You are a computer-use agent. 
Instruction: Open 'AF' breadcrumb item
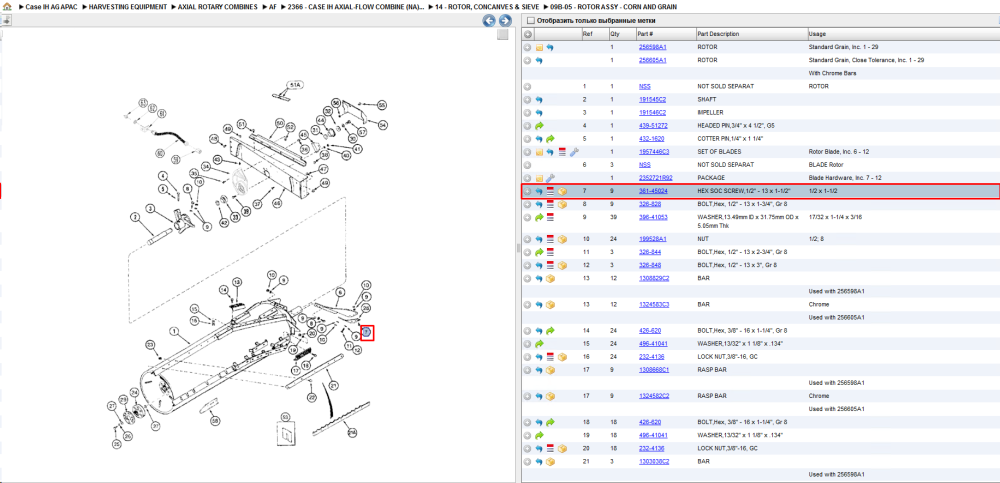pyautogui.click(x=273, y=6)
